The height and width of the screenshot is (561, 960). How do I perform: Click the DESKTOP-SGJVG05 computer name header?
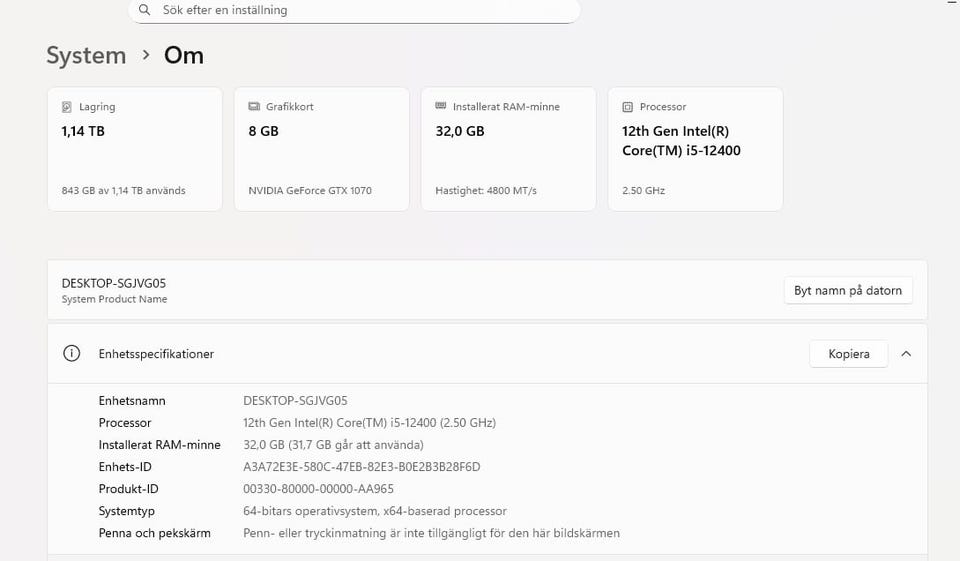click(x=114, y=284)
